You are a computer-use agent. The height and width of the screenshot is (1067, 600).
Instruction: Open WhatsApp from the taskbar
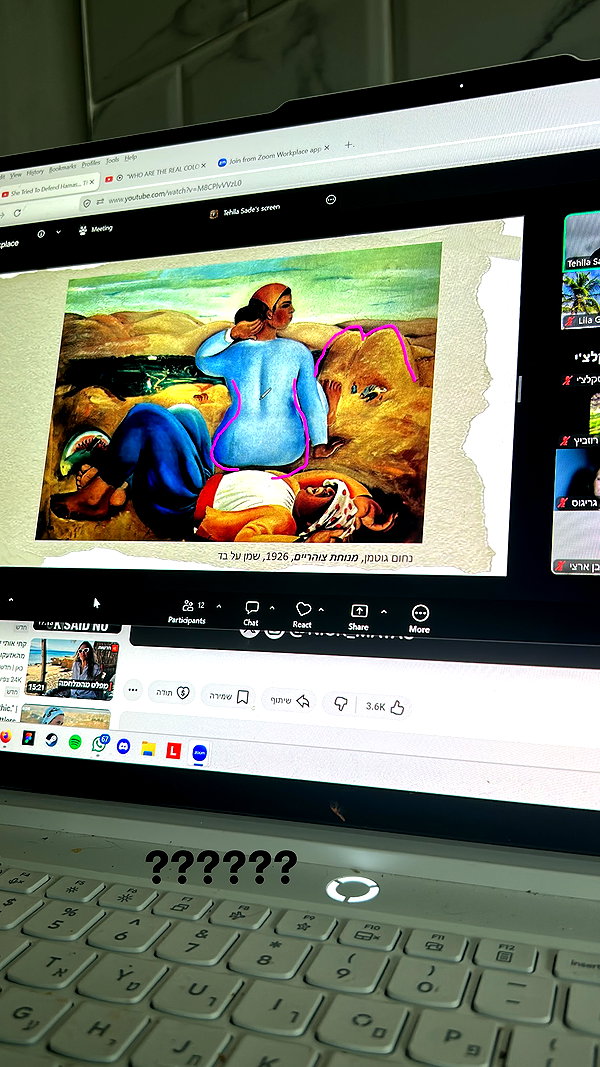pos(100,743)
